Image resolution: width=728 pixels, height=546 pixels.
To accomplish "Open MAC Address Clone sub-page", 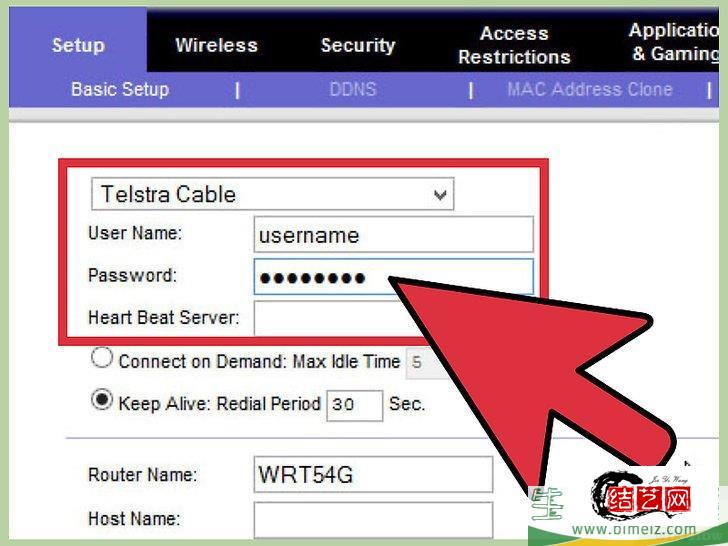I will [x=590, y=89].
